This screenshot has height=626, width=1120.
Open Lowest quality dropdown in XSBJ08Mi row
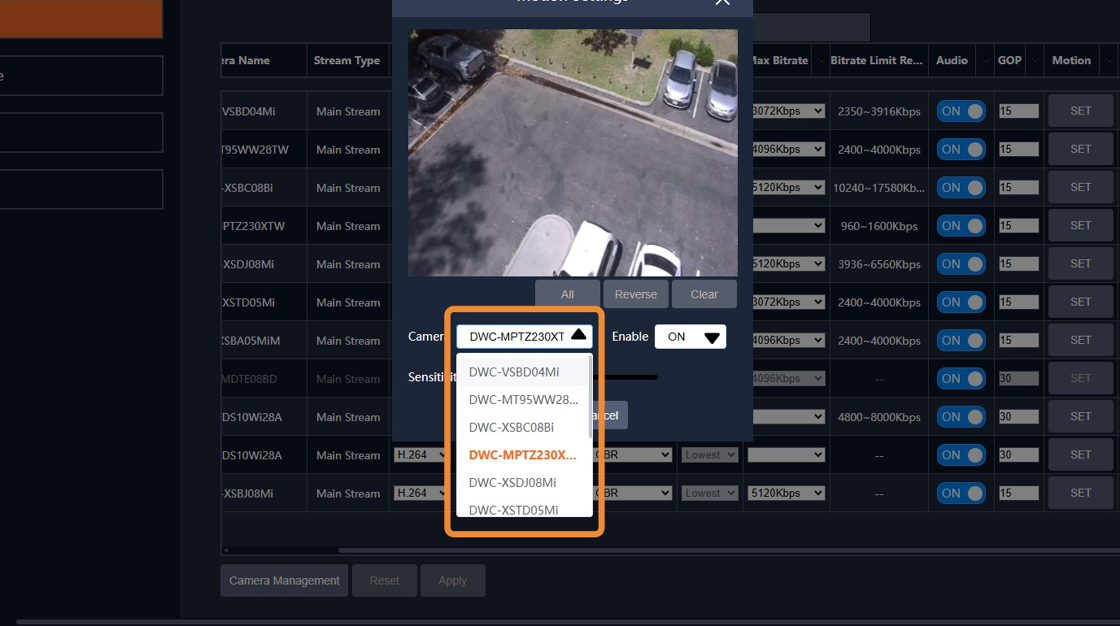[709, 493]
